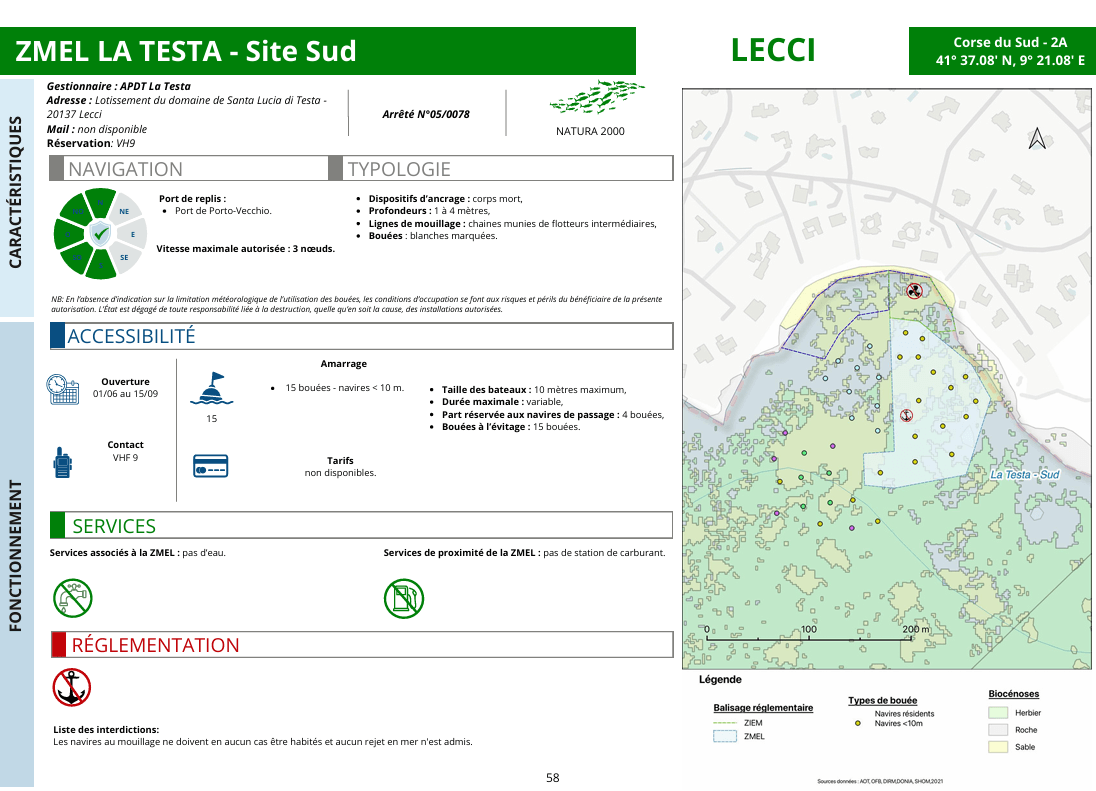The height and width of the screenshot is (791, 1096).
Task: Click 'Part réservée aux navires de passage' bullet
Action: (x=553, y=414)
